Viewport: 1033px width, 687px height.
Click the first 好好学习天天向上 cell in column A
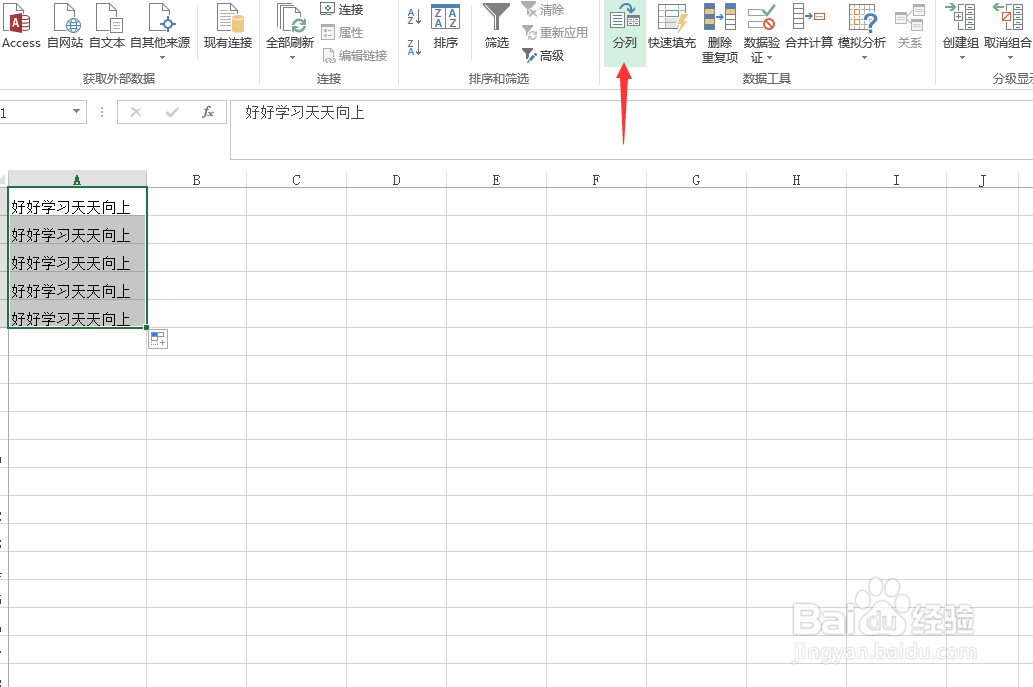[77, 202]
